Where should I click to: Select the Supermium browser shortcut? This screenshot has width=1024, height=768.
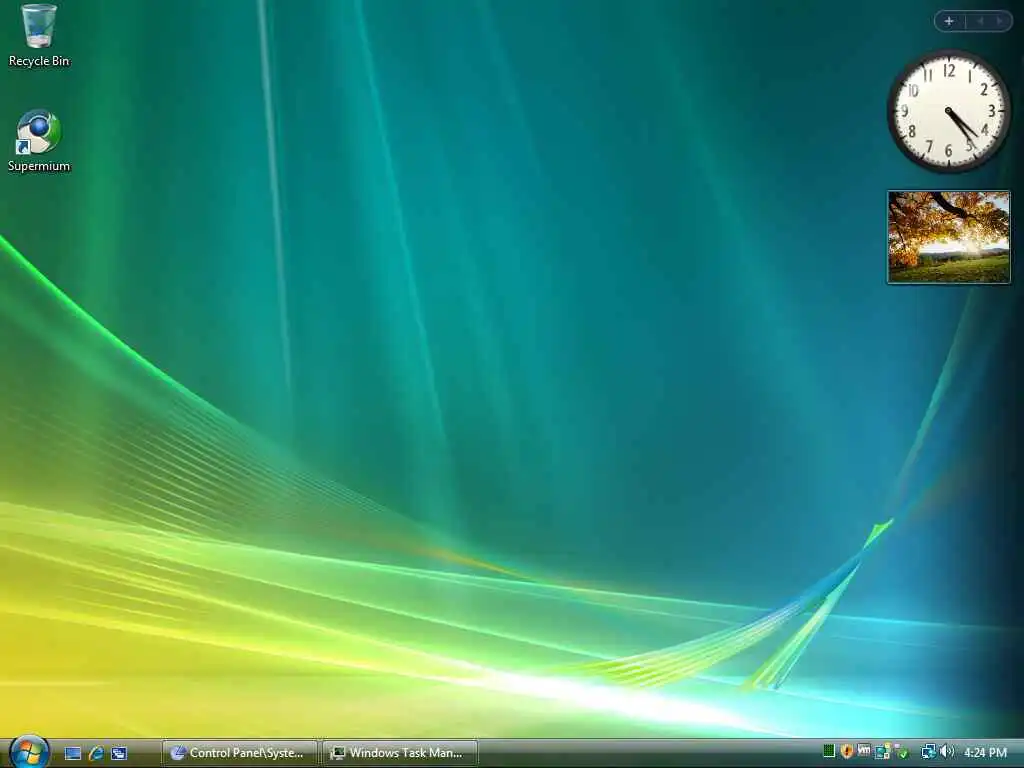point(39,141)
